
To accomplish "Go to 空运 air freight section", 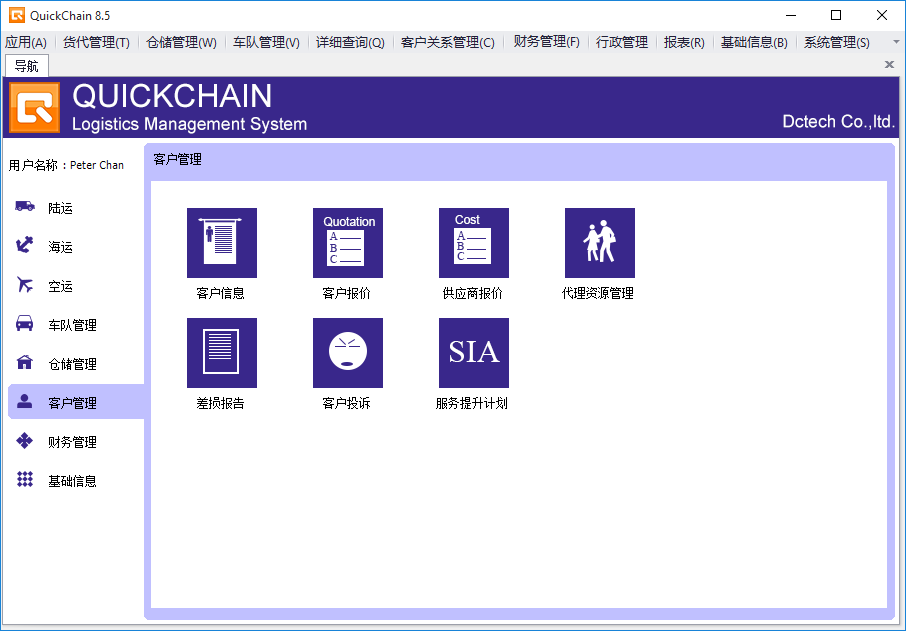I will 60,286.
